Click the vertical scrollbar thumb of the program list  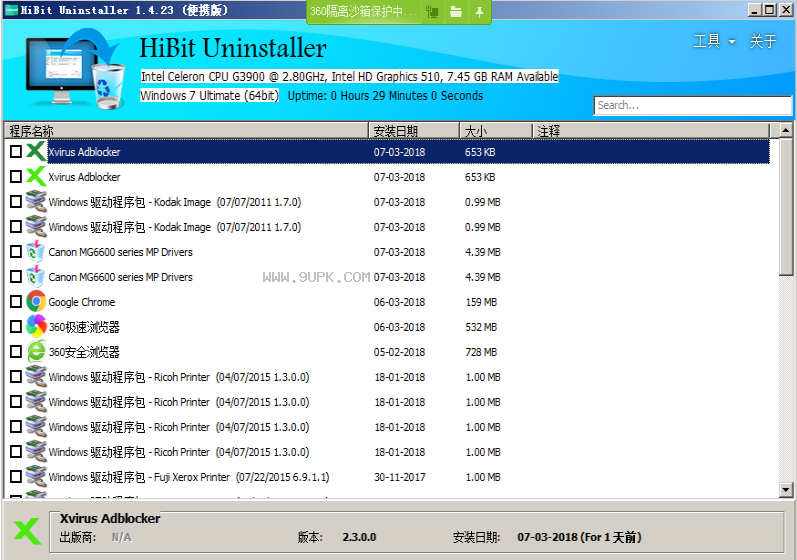[786, 207]
